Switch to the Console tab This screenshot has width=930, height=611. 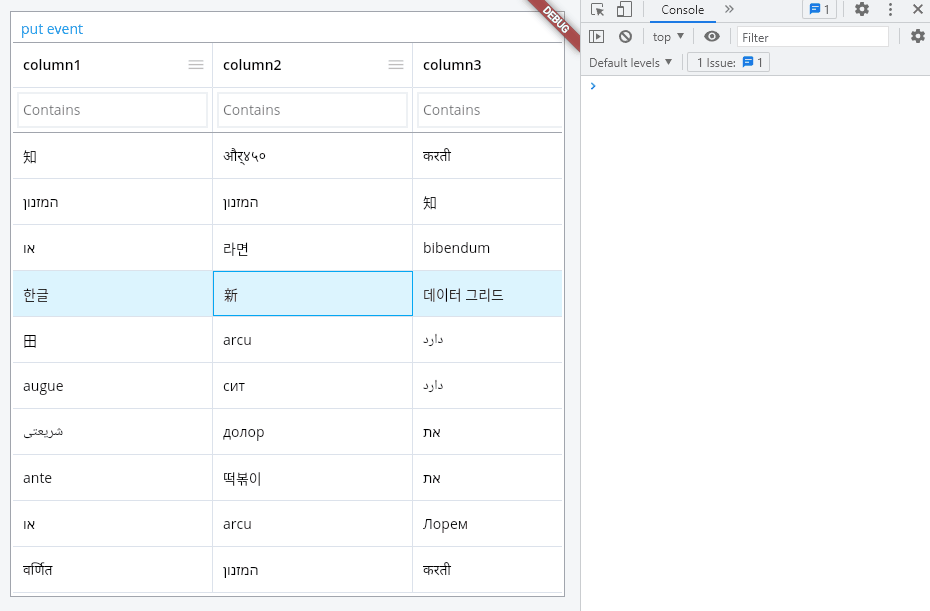coord(683,10)
